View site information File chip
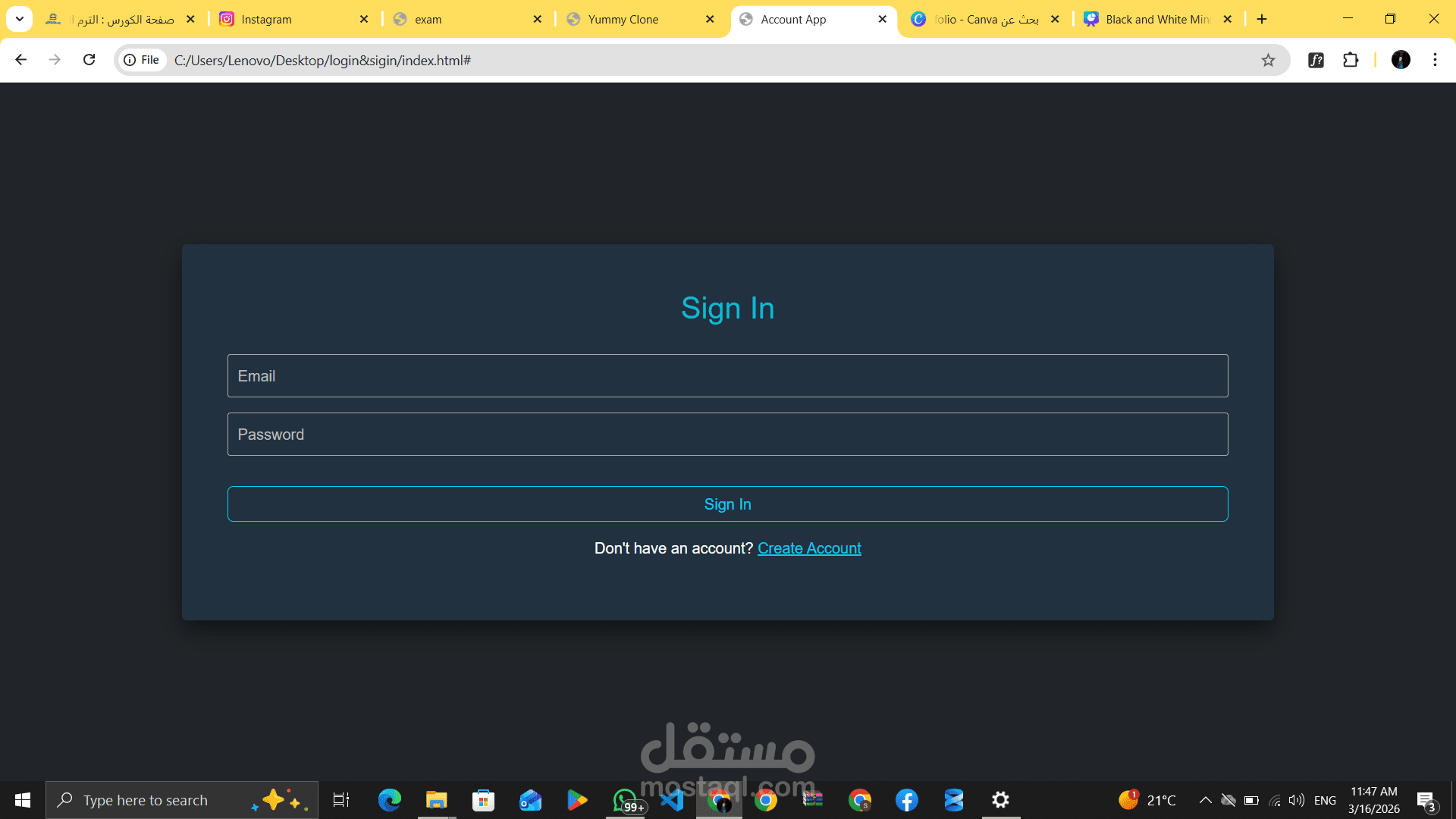The width and height of the screenshot is (1456, 819). coord(142,60)
